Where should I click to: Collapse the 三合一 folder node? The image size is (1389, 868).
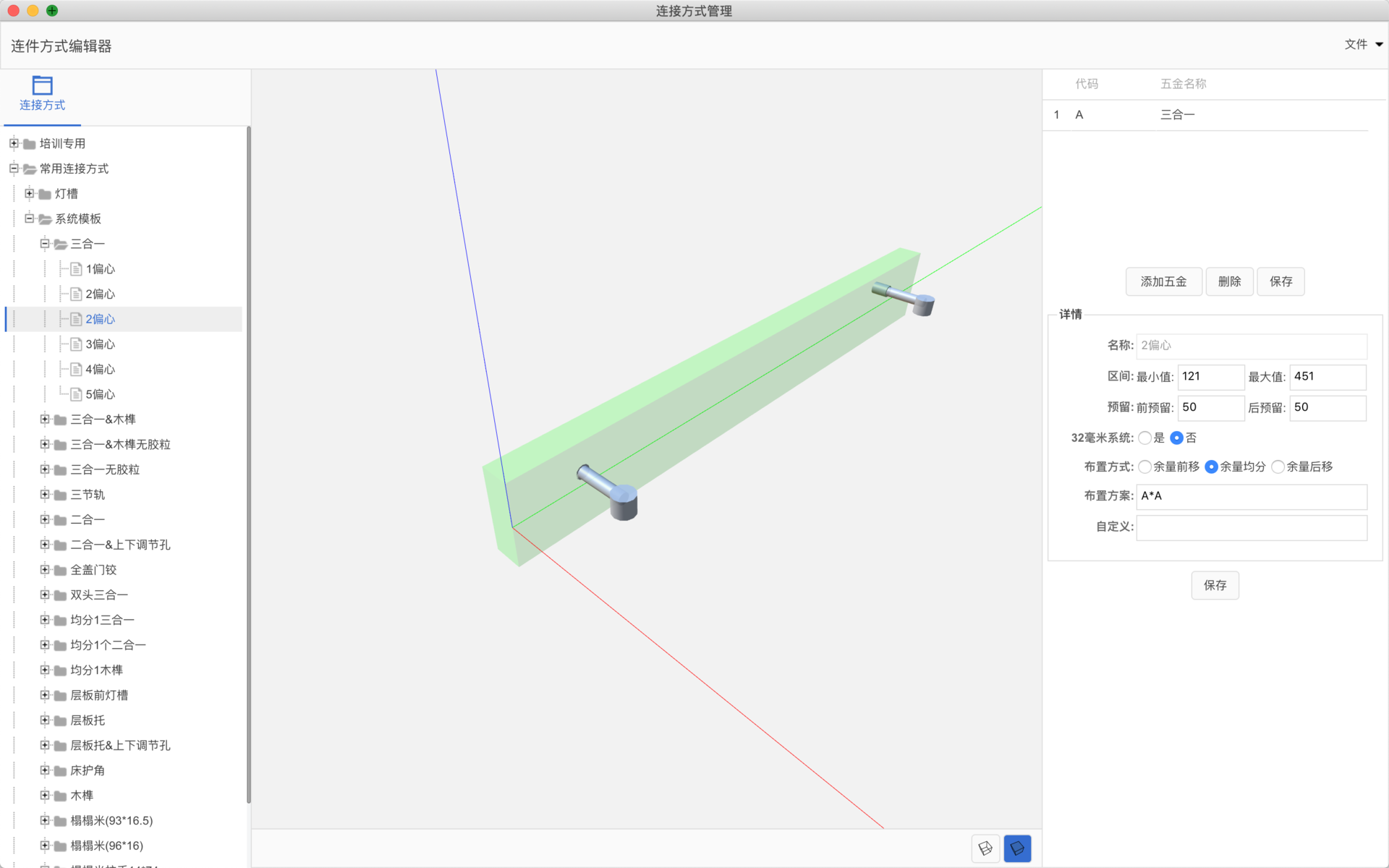45,244
